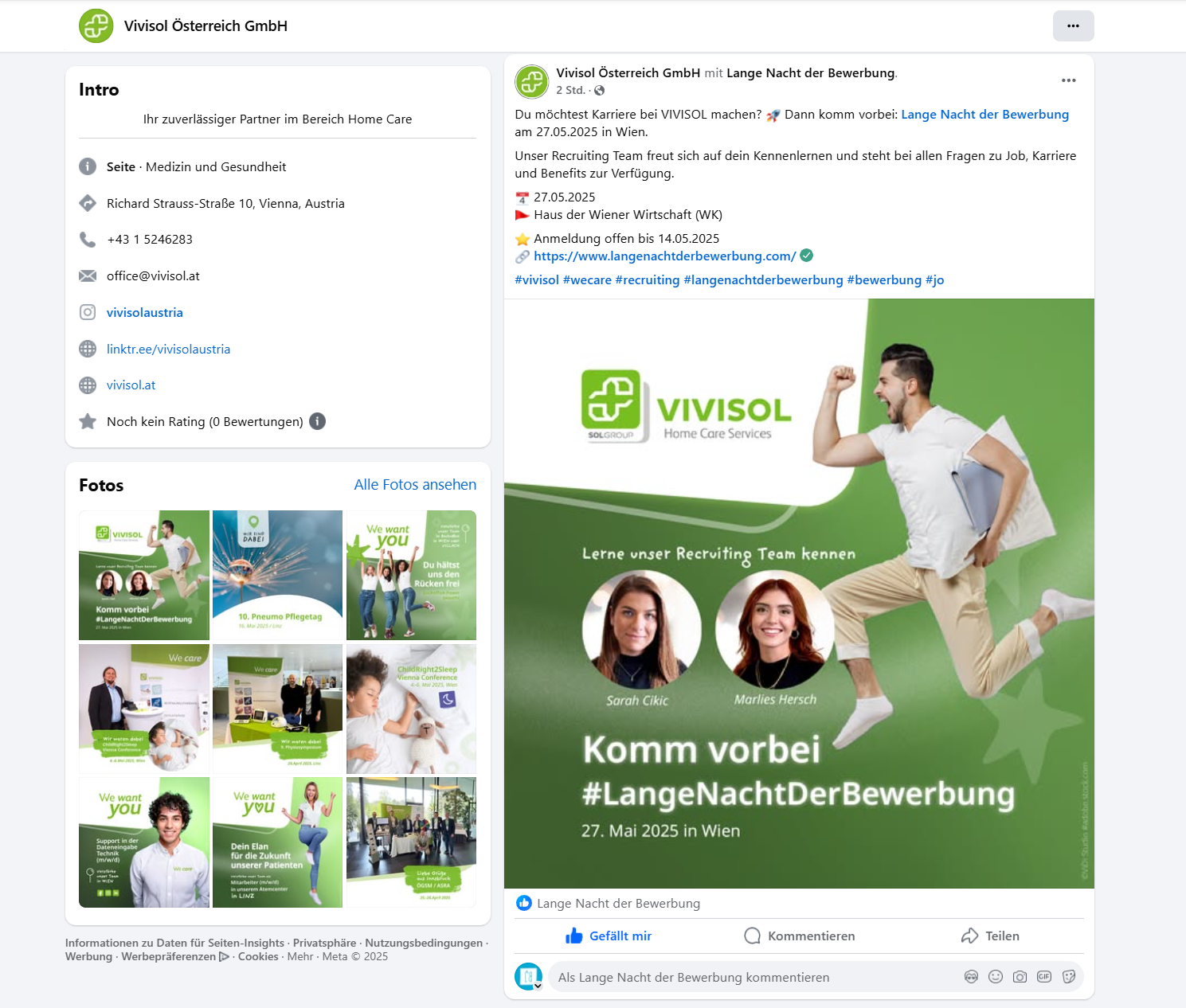Click the globe icon beside vivisol.at
The height and width of the screenshot is (1008, 1186).
coord(88,385)
